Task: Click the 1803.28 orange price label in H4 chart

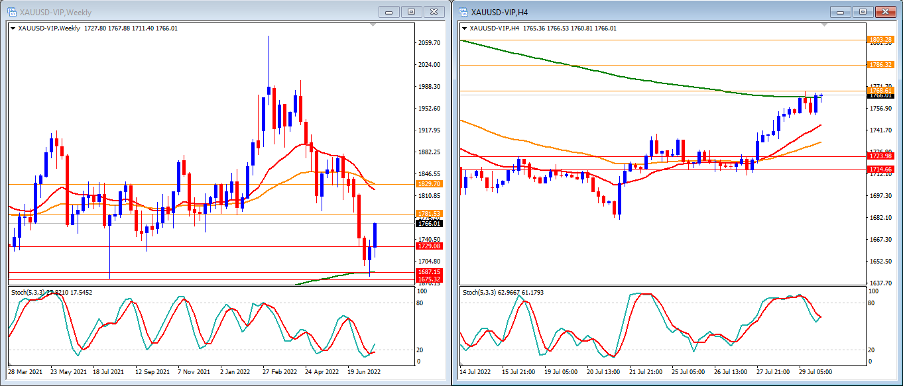Action: [x=882, y=40]
